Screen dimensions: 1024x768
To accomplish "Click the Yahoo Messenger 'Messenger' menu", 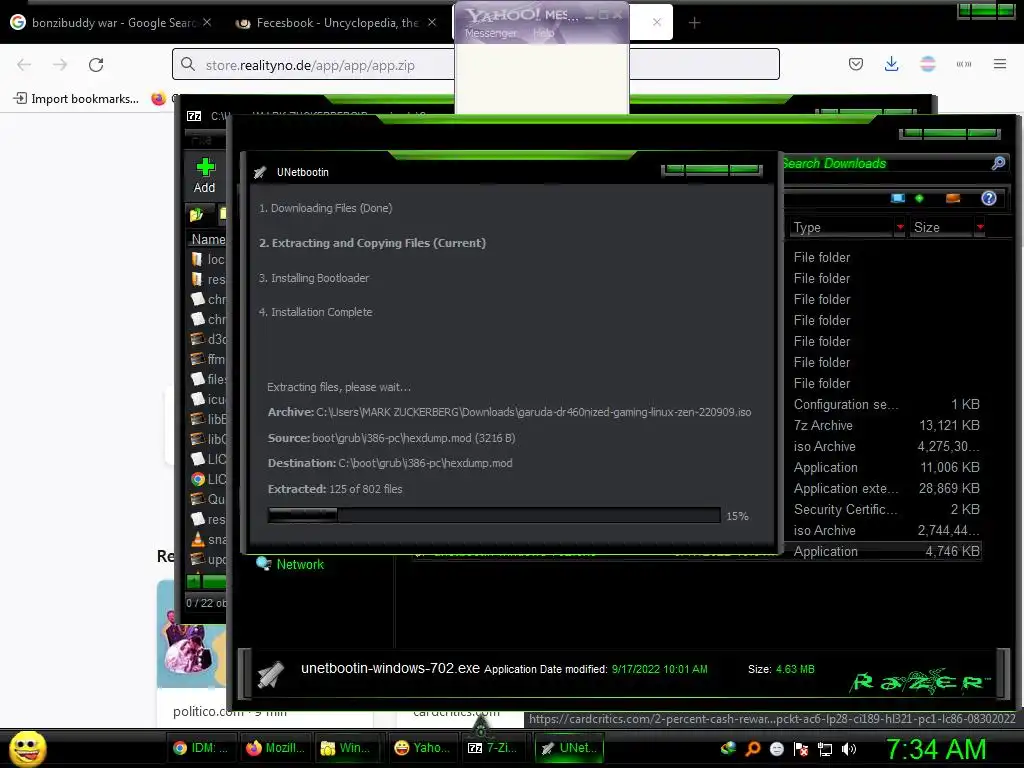I will point(490,33).
